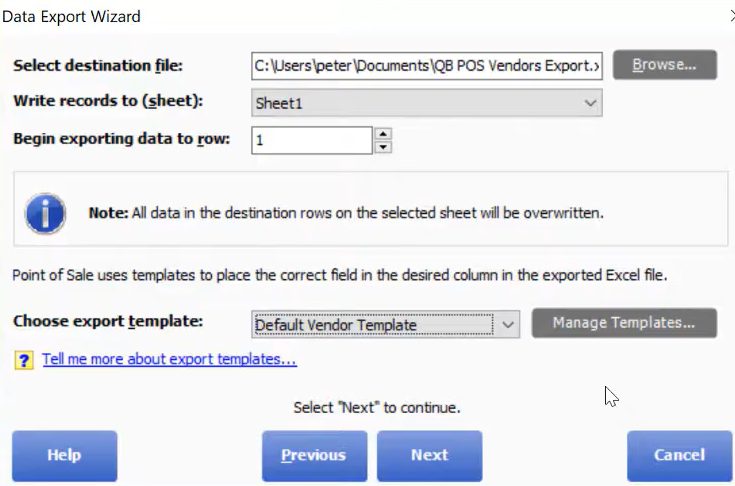Increase the starting row with up arrow
Image resolution: width=735 pixels, height=486 pixels.
click(383, 134)
